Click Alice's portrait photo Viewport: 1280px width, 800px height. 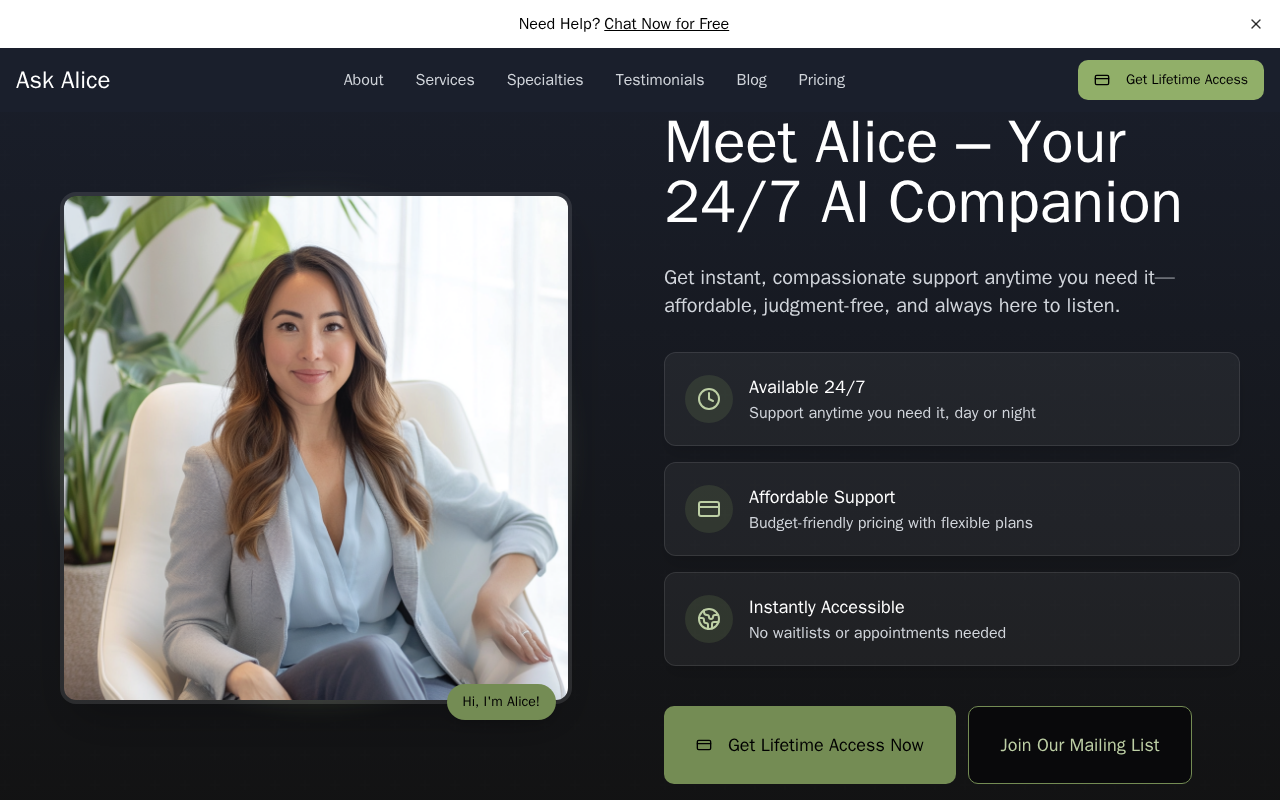[316, 448]
